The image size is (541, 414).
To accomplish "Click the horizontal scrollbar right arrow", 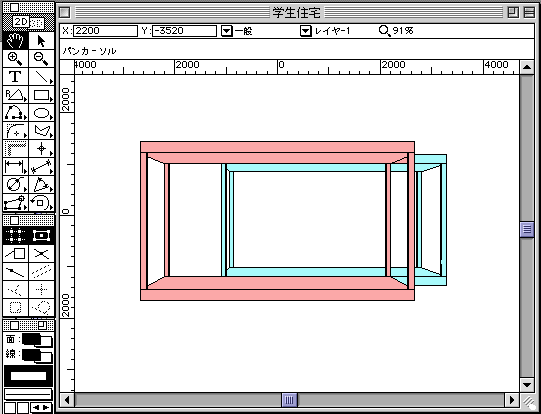I will [512, 401].
